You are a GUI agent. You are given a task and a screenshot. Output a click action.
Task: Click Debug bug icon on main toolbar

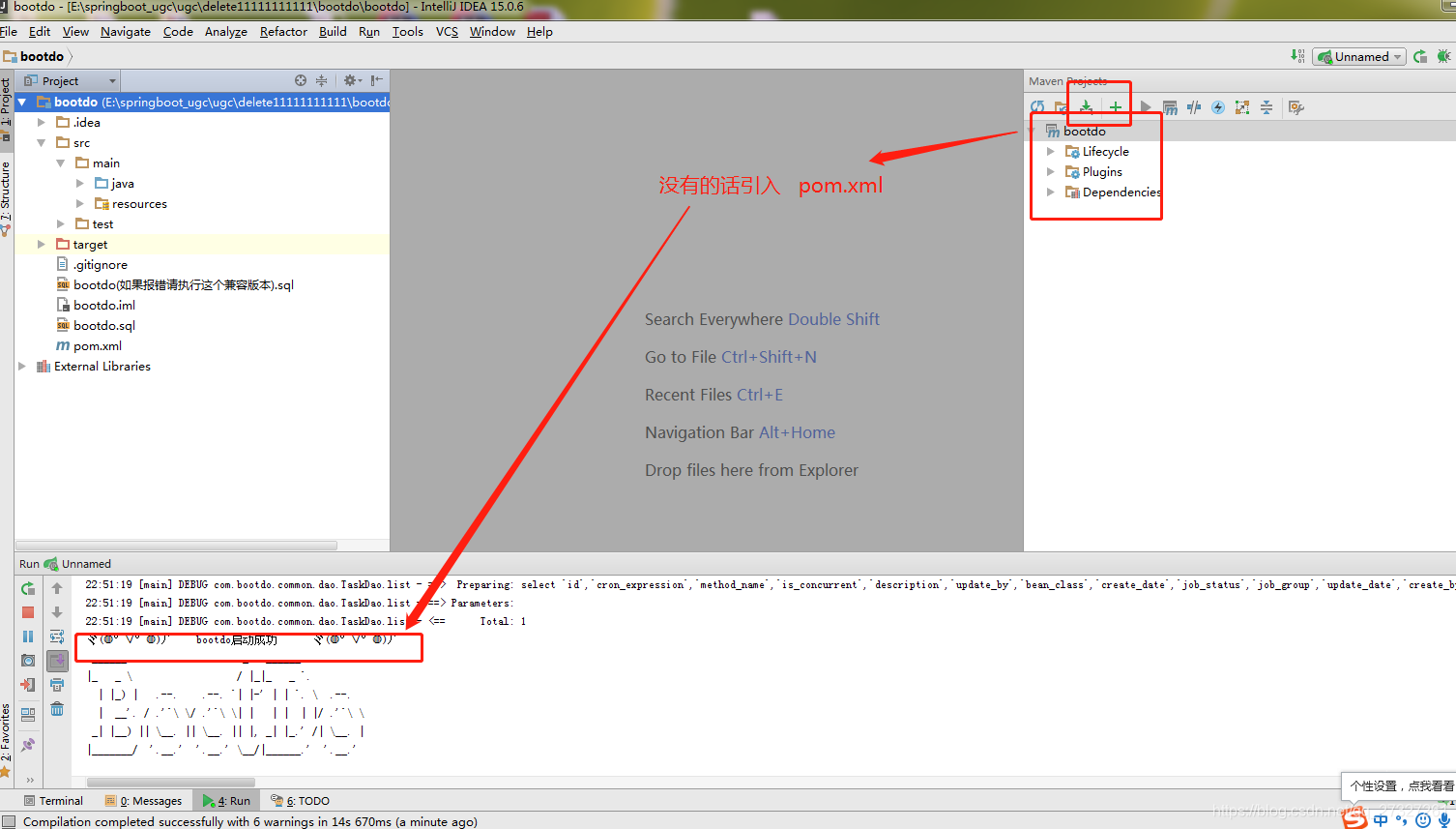(x=1444, y=56)
